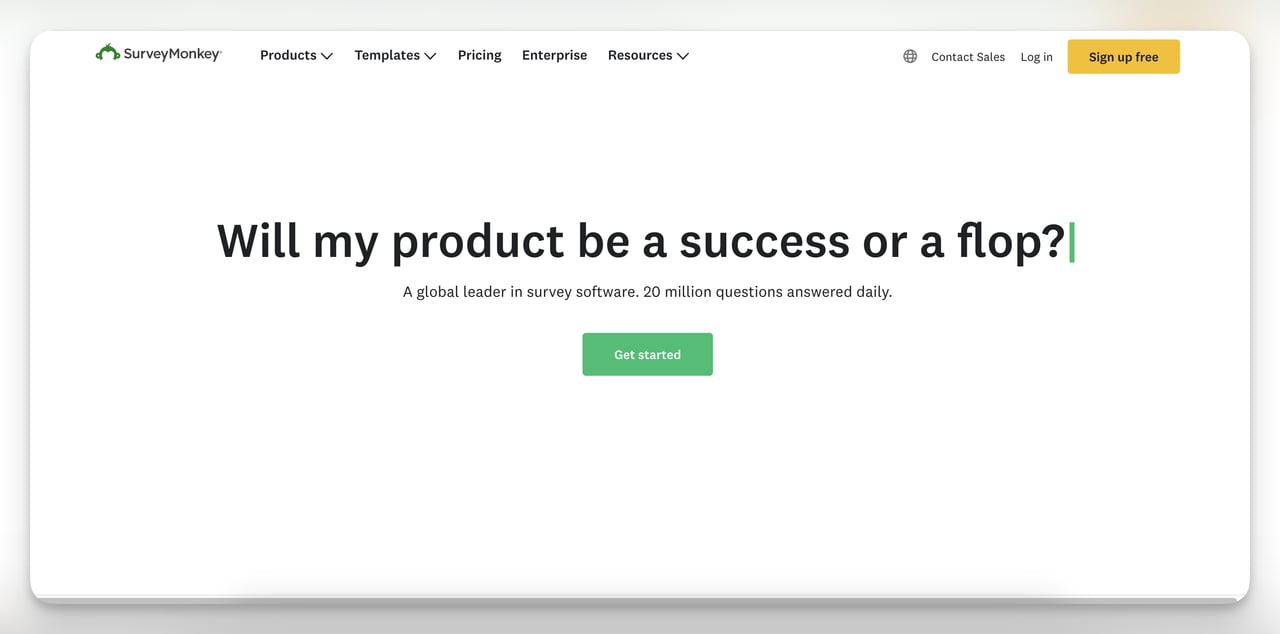This screenshot has width=1280, height=634.
Task: Click the Products dropdown chevron
Action: pos(327,56)
